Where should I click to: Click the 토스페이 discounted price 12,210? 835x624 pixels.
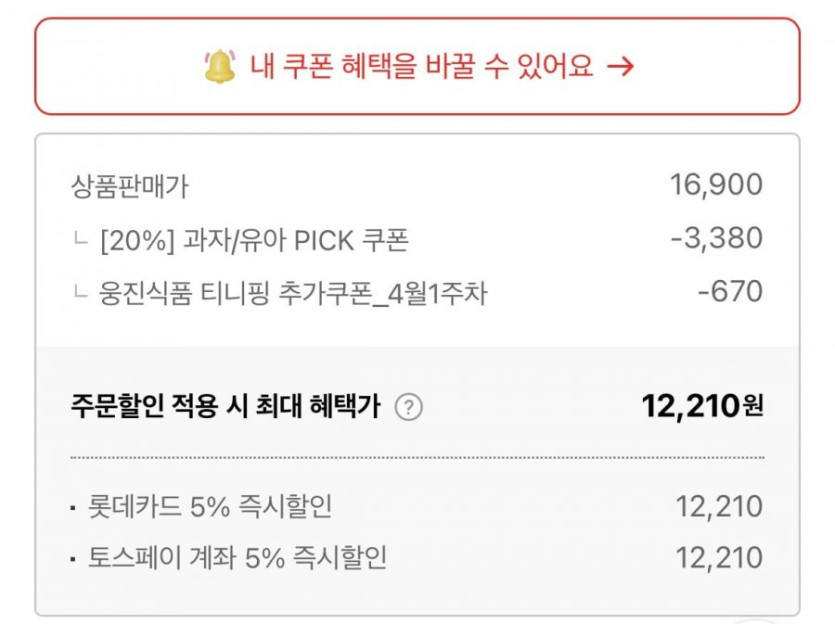click(719, 558)
